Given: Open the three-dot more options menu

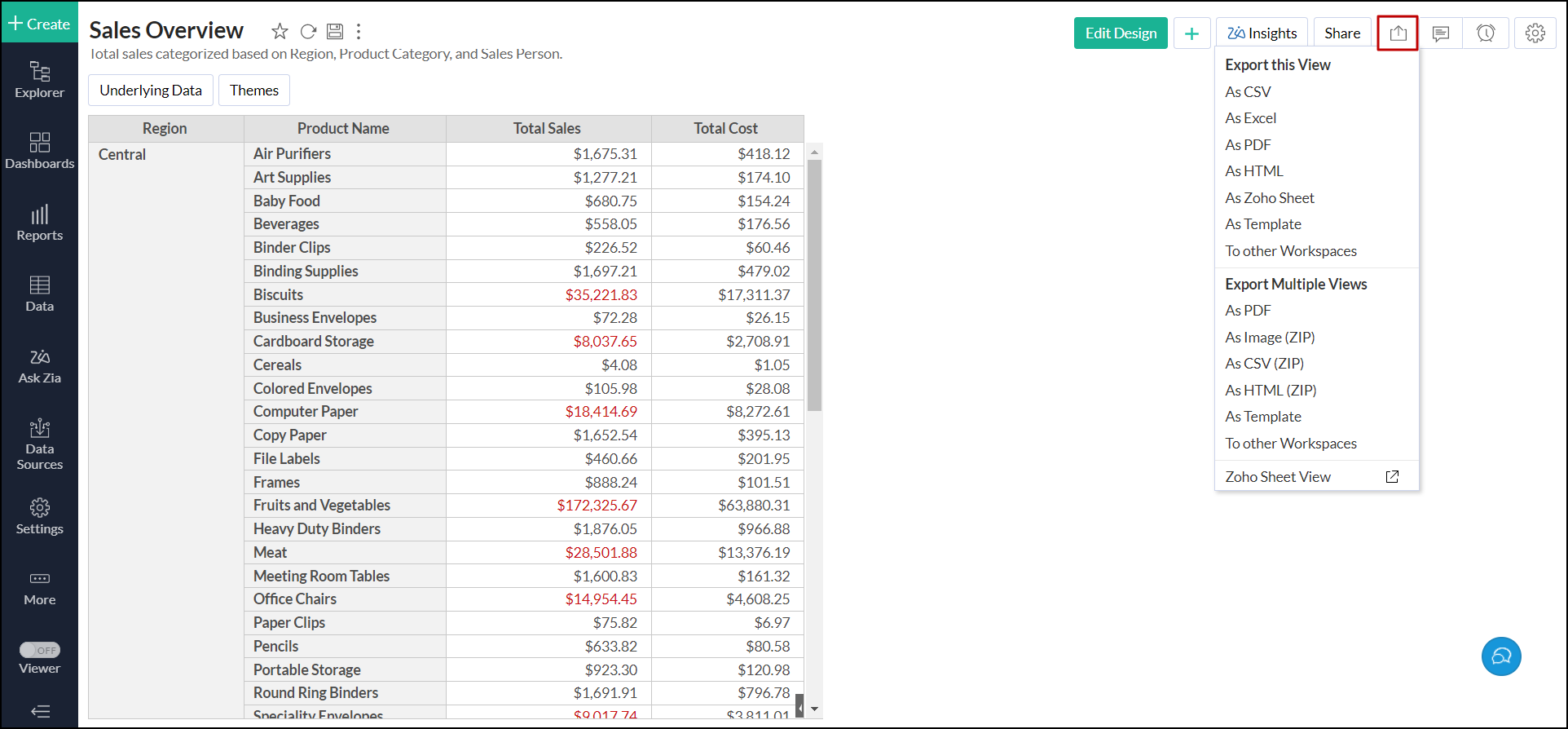Looking at the screenshot, I should pos(359,32).
